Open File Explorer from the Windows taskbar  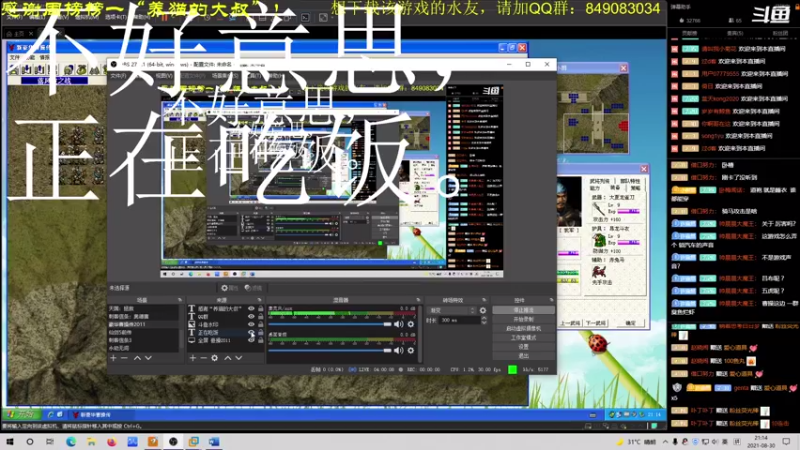click(x=91, y=441)
